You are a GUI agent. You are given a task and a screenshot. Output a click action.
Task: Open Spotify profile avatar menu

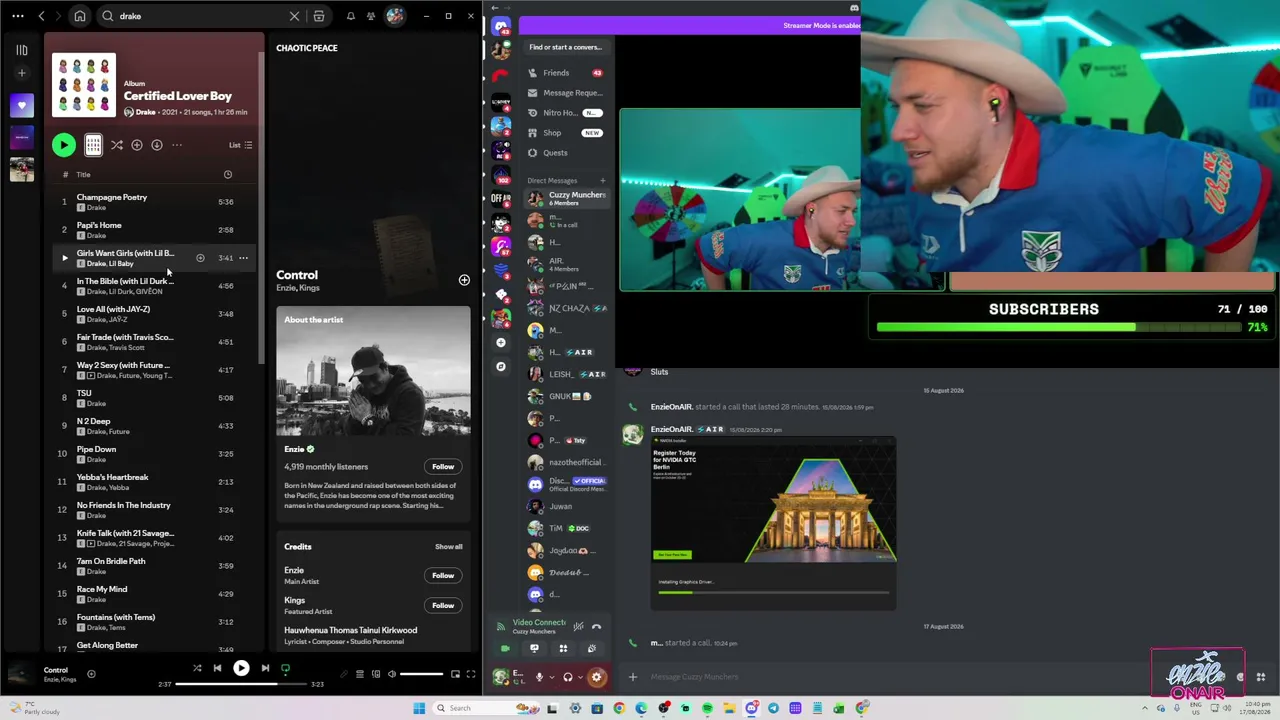(x=395, y=16)
